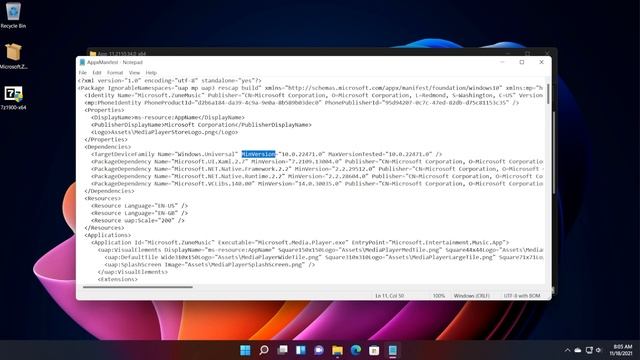Close the background File Explorer window
Image resolution: width=640 pixels, height=360 pixels.
pyautogui.click(x=547, y=53)
